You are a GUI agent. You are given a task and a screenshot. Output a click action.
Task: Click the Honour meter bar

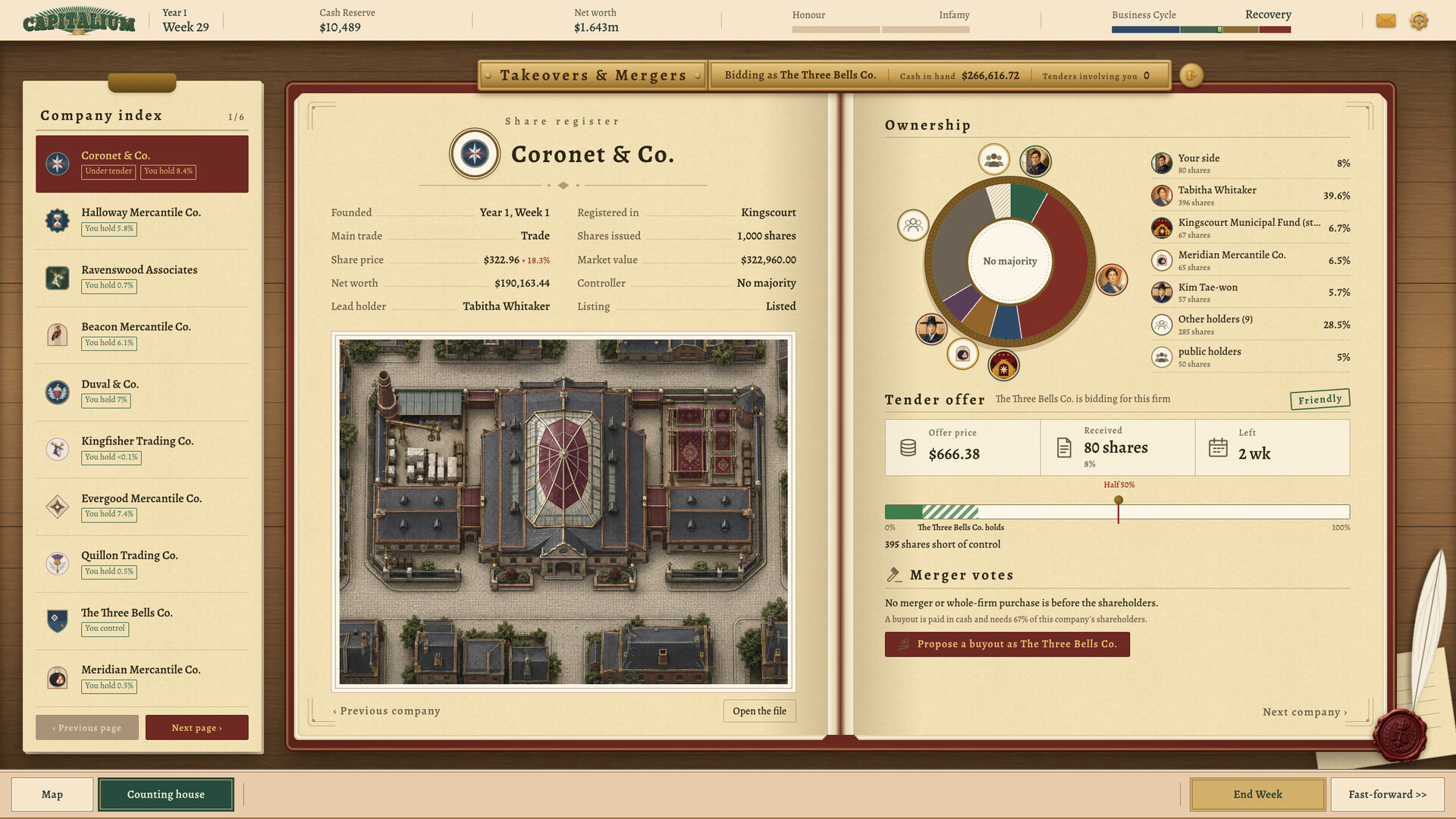tap(836, 30)
